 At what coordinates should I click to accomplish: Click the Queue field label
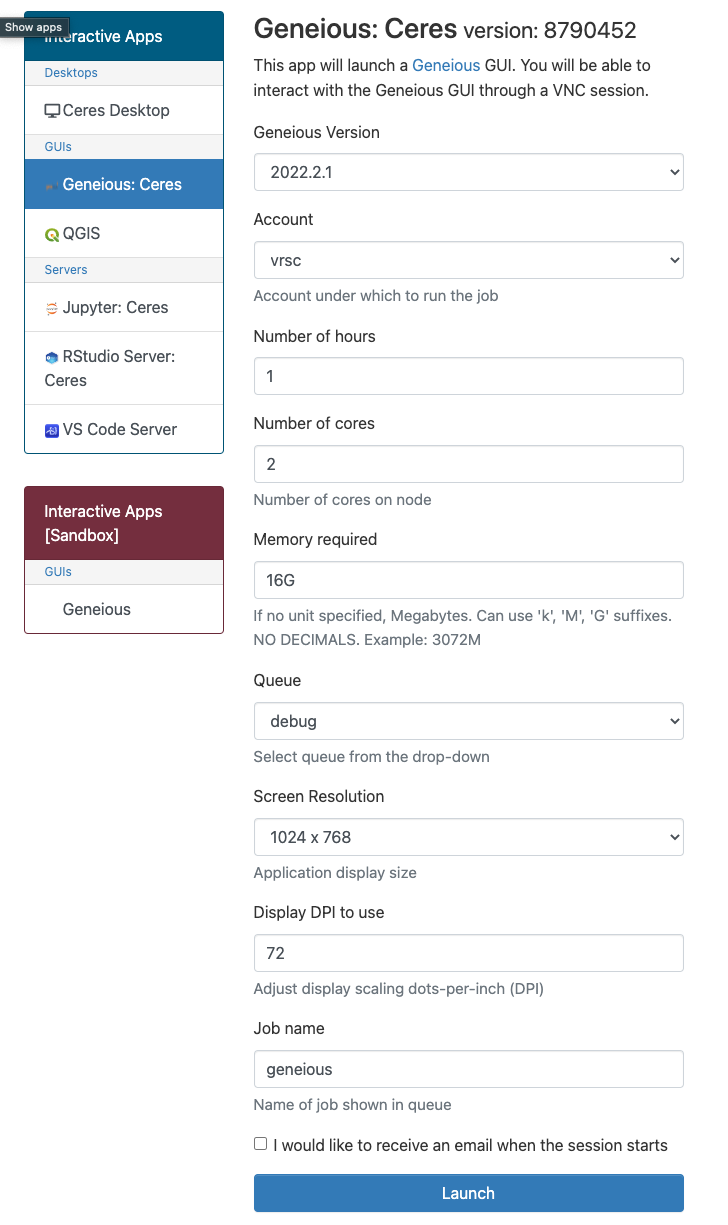point(277,680)
